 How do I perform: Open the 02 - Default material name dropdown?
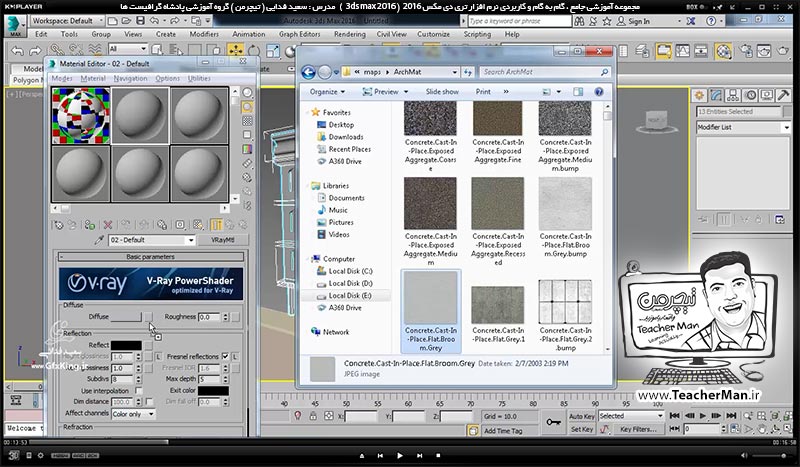point(152,240)
